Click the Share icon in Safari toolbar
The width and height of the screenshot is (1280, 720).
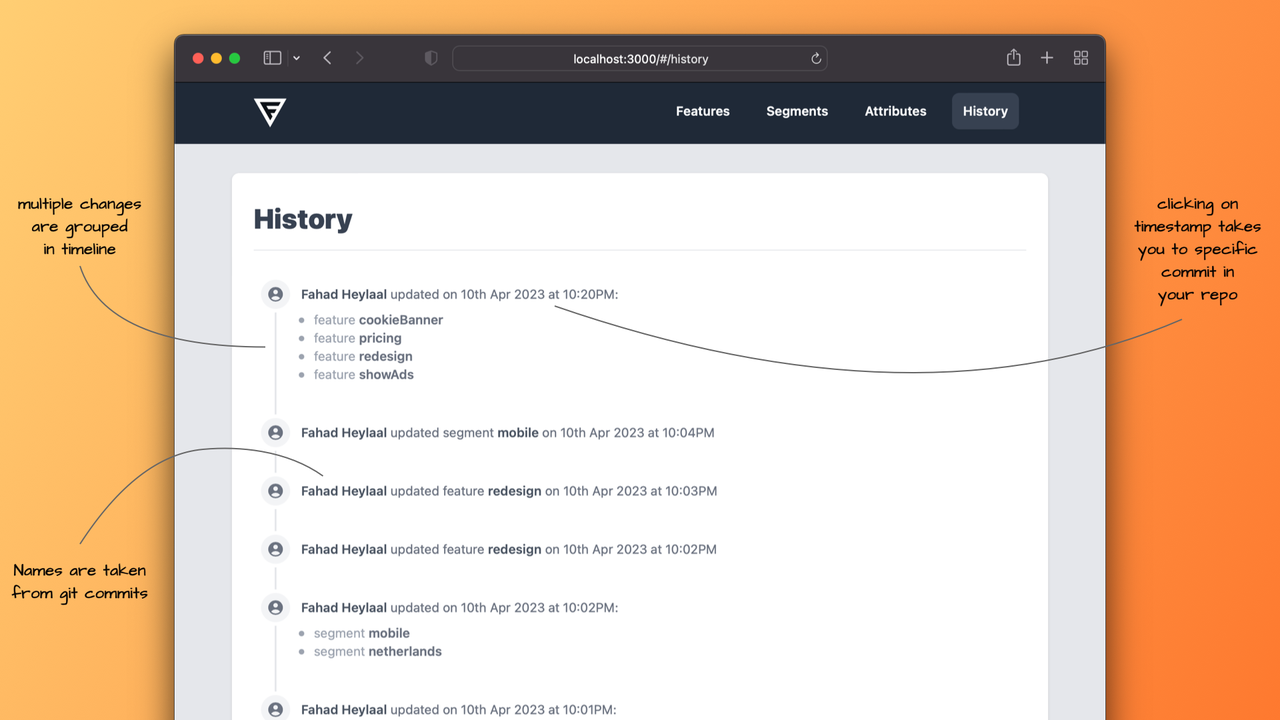[1014, 57]
